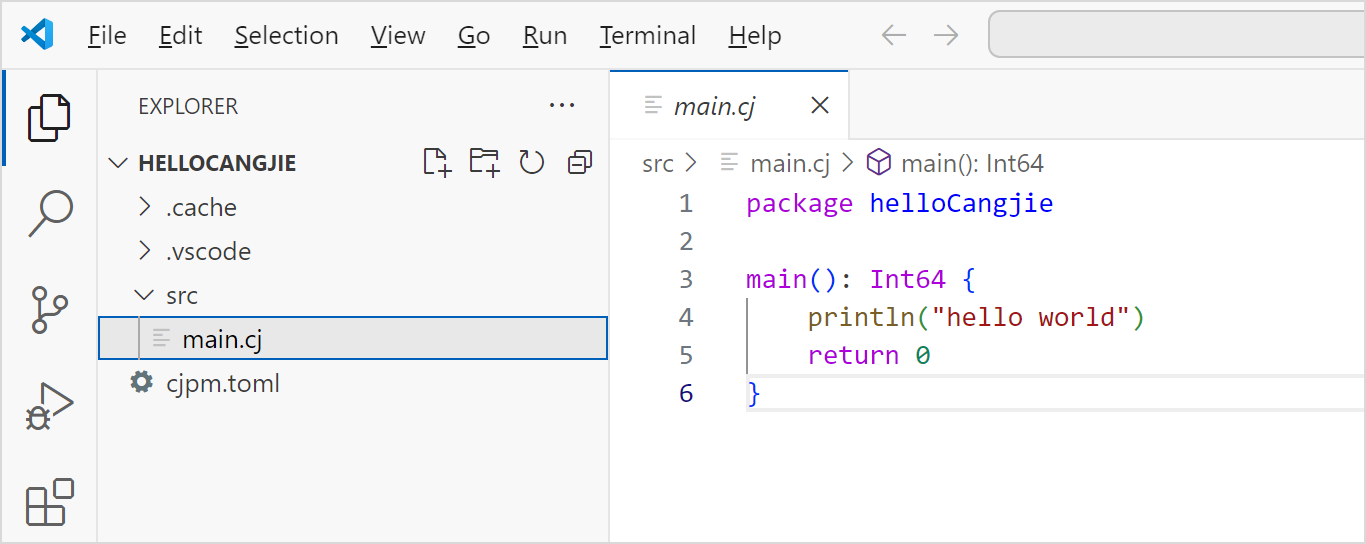Open cjpm.toml from the file tree

point(222,383)
